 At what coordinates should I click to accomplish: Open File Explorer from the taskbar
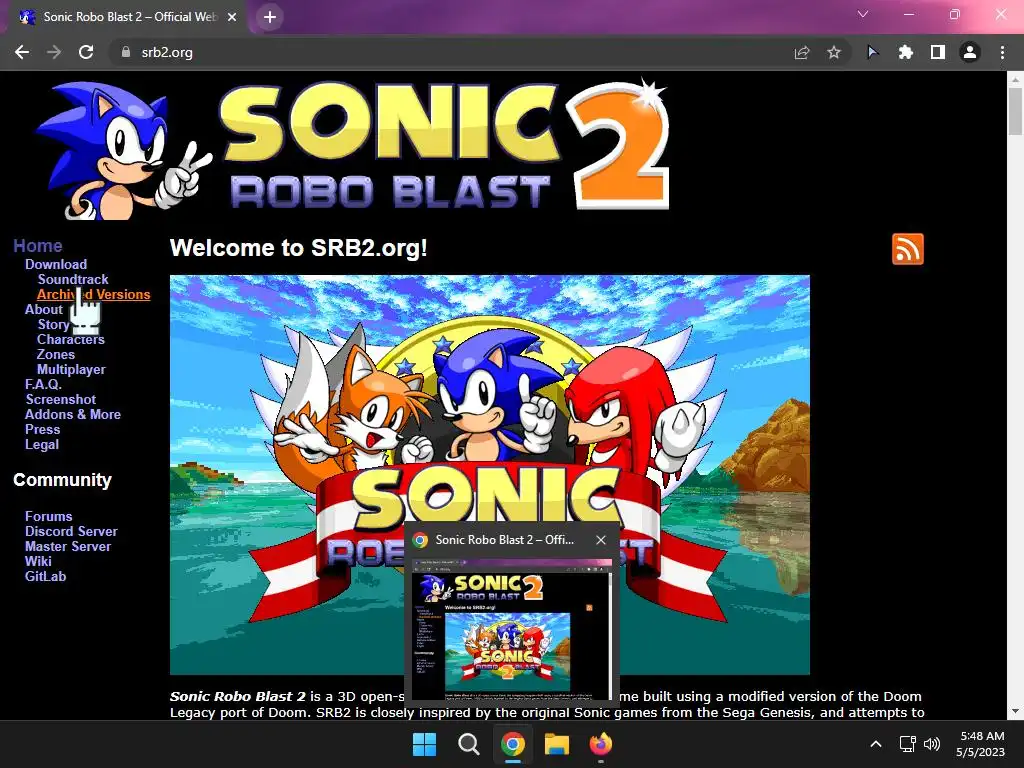coord(557,744)
